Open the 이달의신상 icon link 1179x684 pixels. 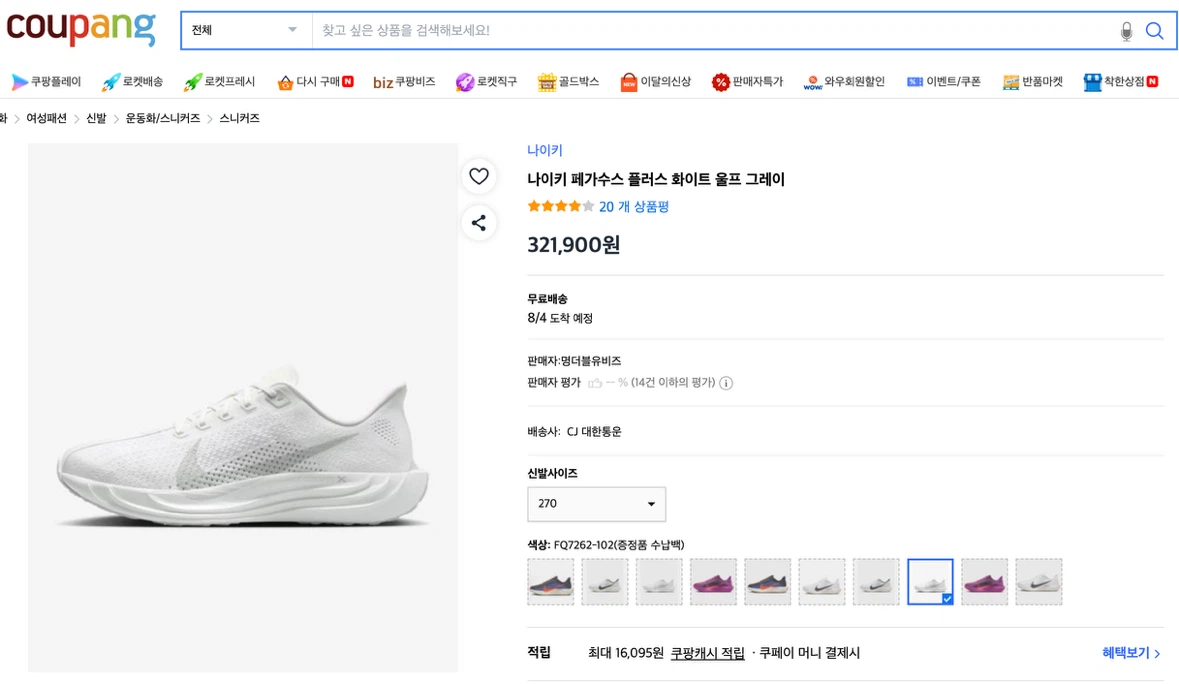(629, 82)
